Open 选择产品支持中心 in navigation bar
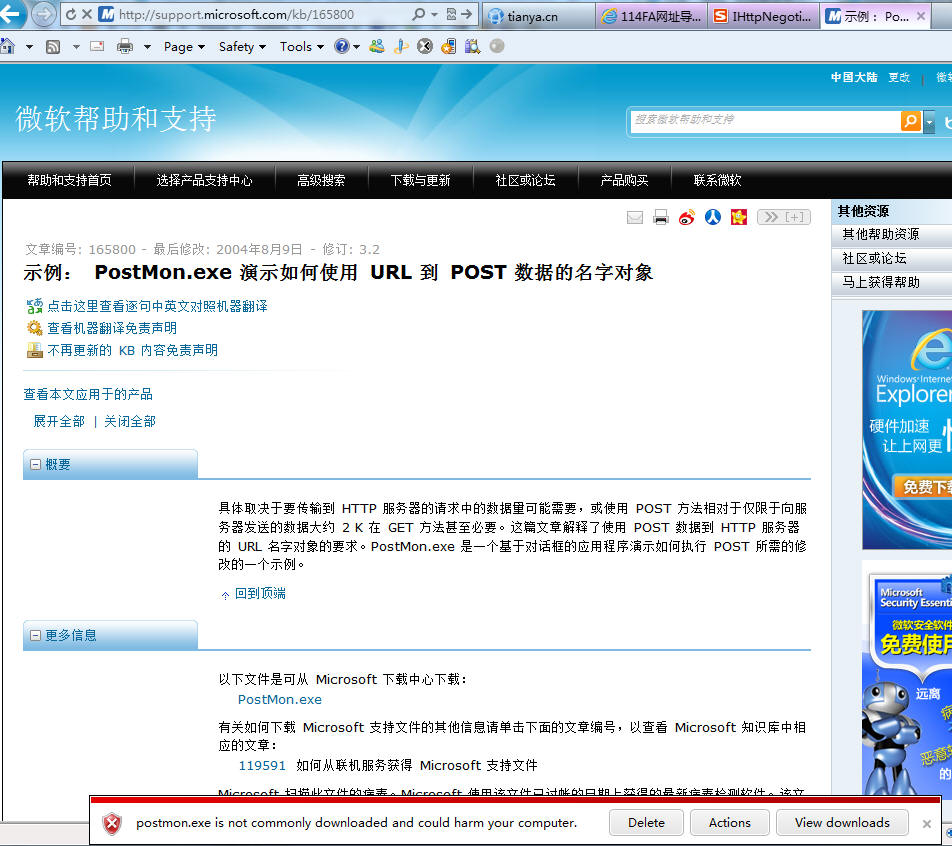 point(205,180)
